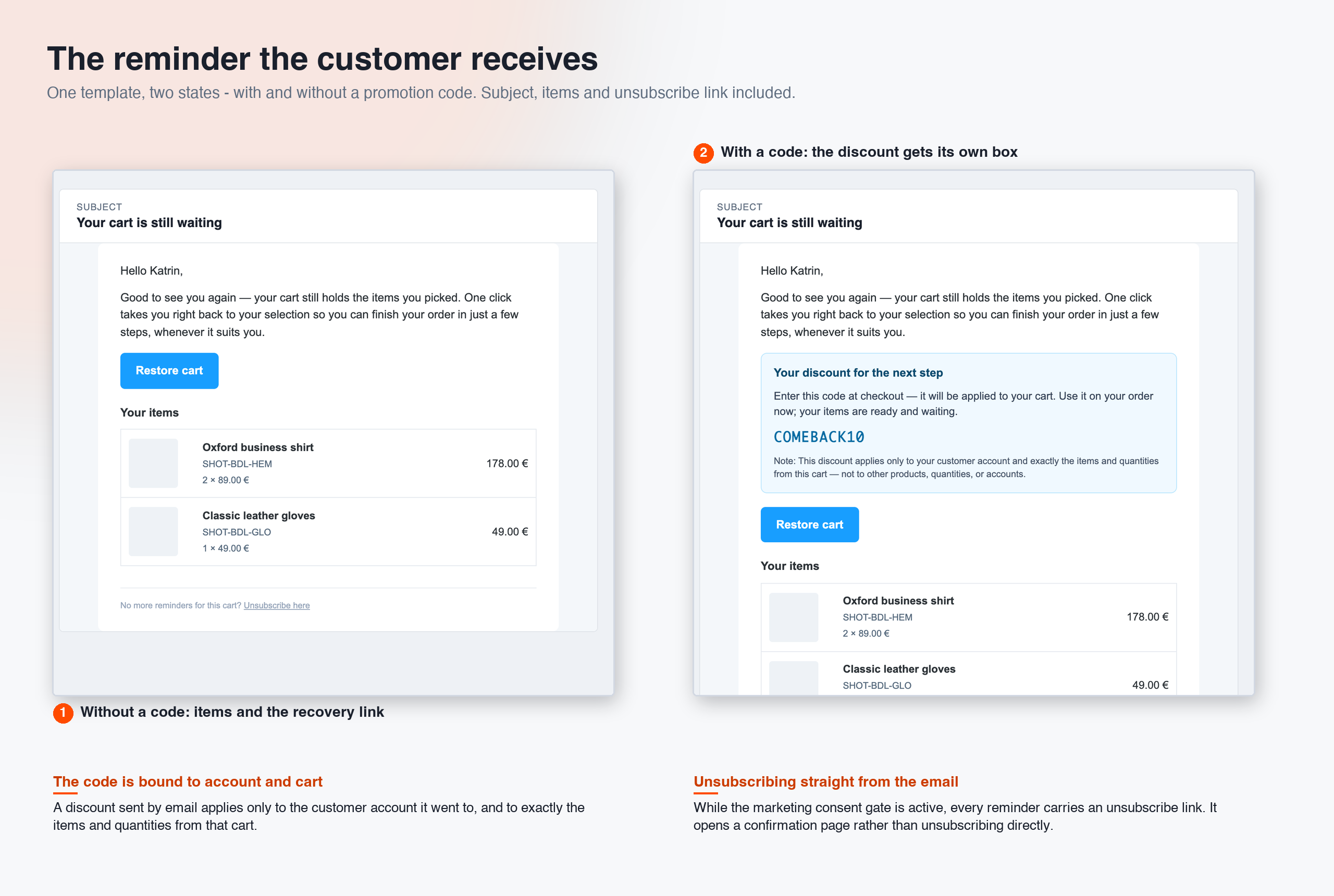Viewport: 1334px width, 896px height.
Task: Click Restore cart in the left email
Action: [x=169, y=371]
